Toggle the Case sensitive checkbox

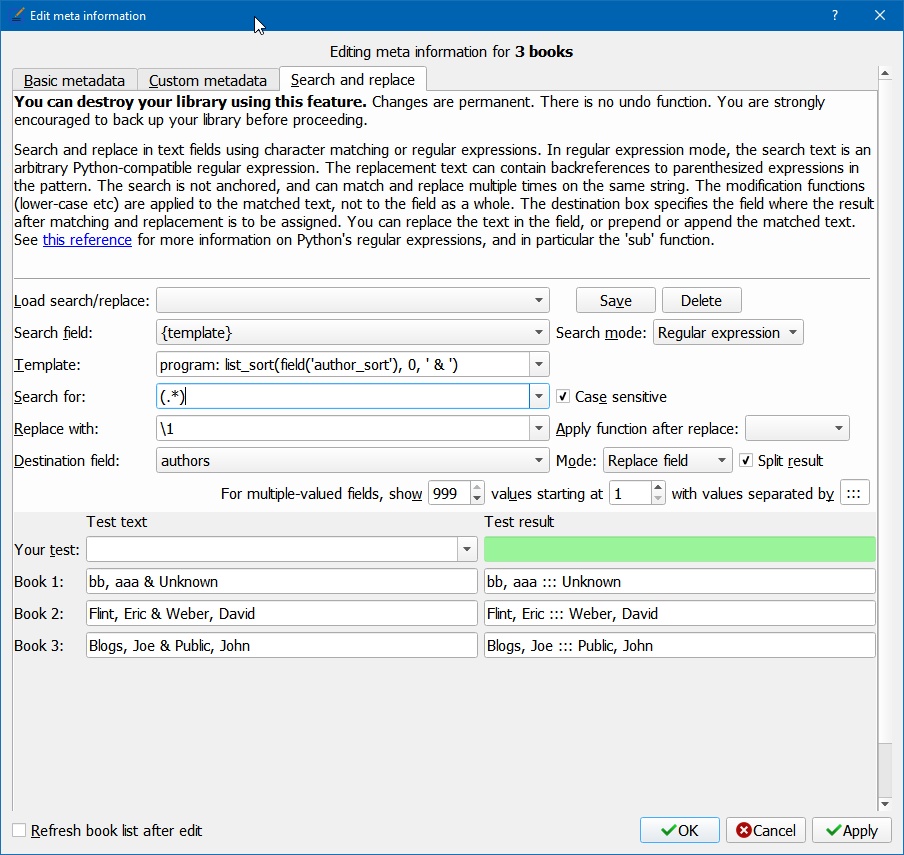click(x=563, y=397)
